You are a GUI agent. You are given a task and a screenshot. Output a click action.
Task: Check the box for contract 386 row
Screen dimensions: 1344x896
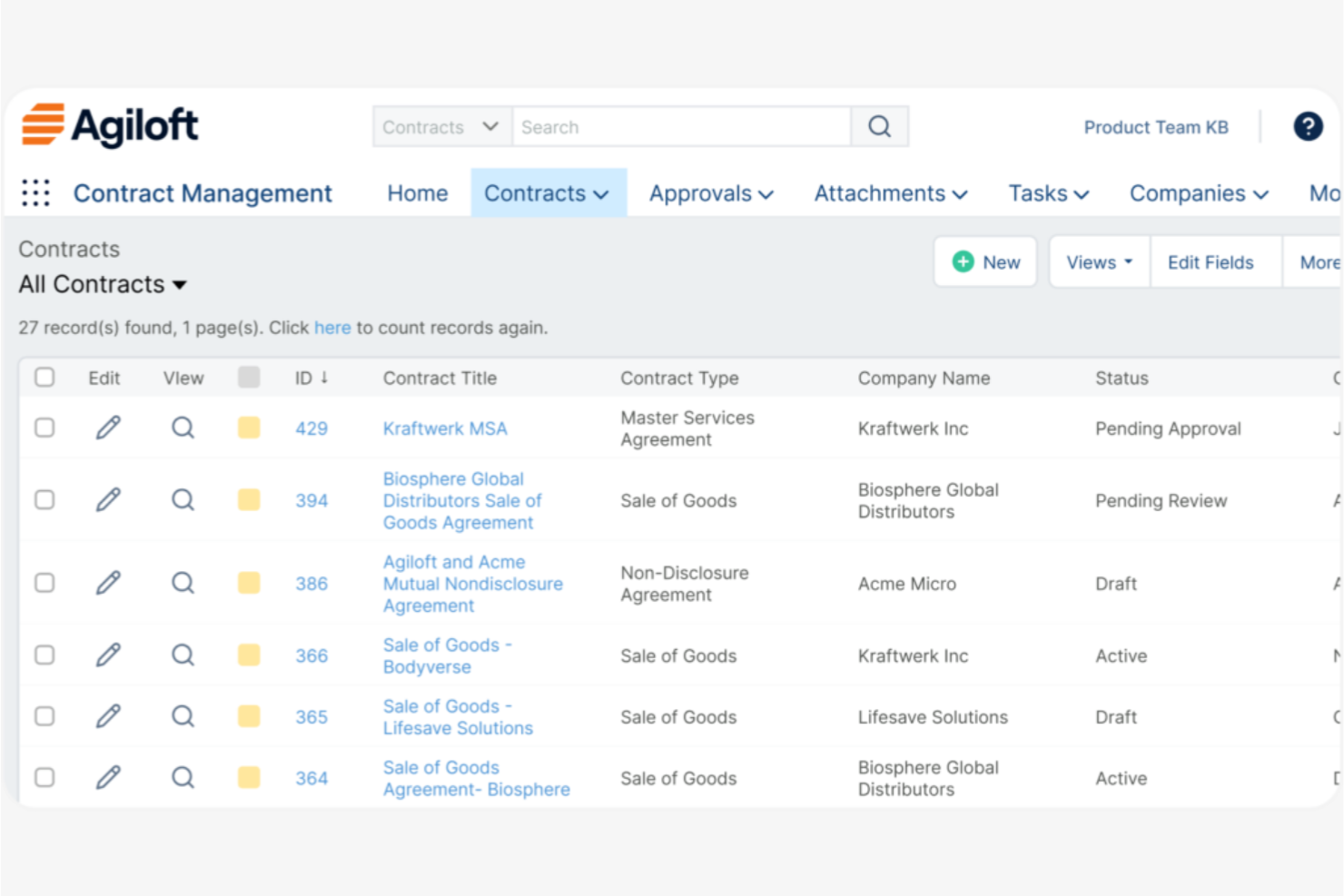click(44, 583)
